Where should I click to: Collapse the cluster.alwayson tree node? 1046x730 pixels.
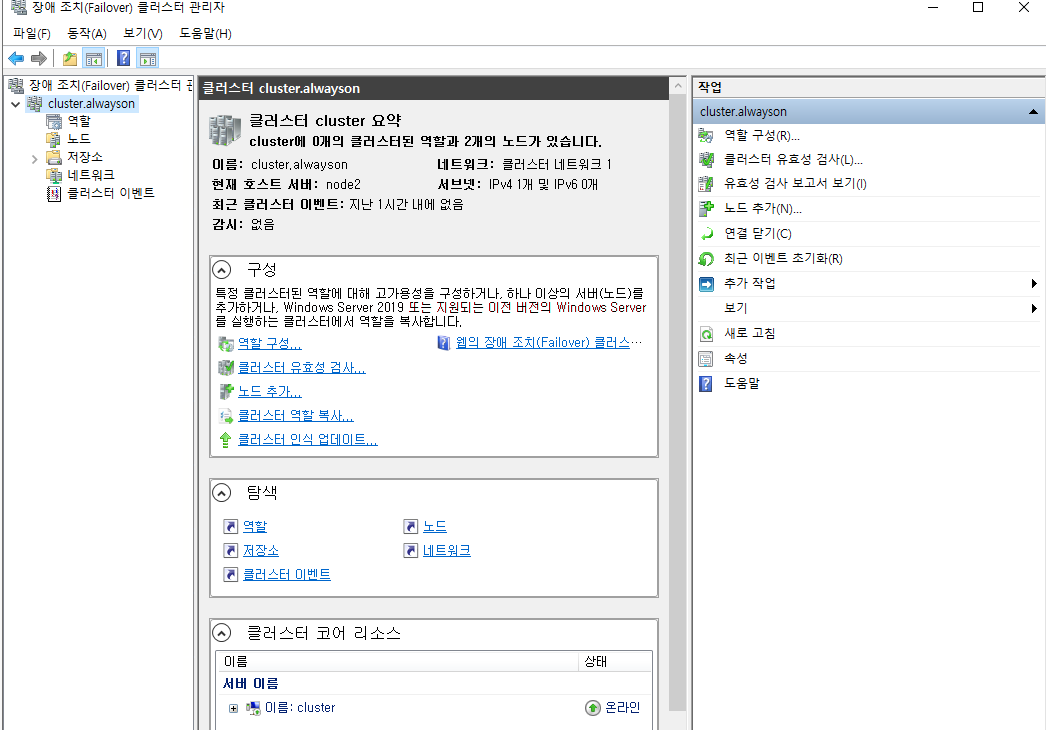click(16, 104)
